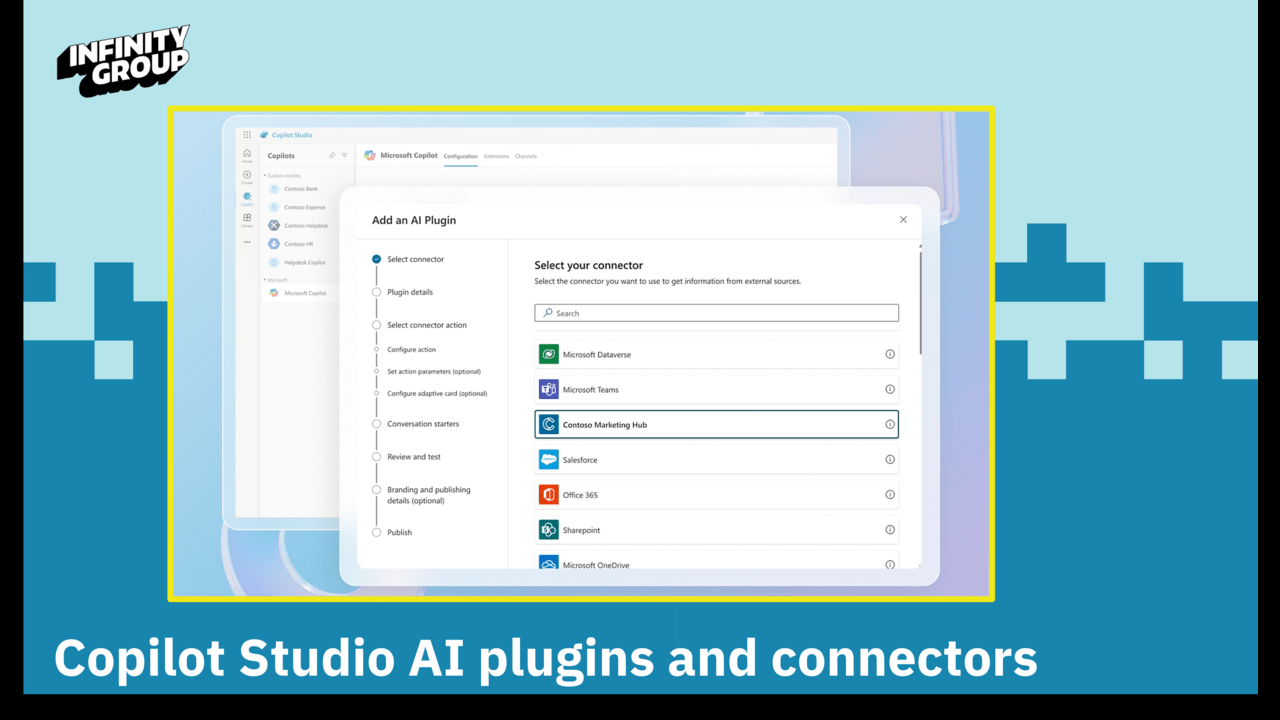Select Set action parameters (optional) step

tap(427, 371)
